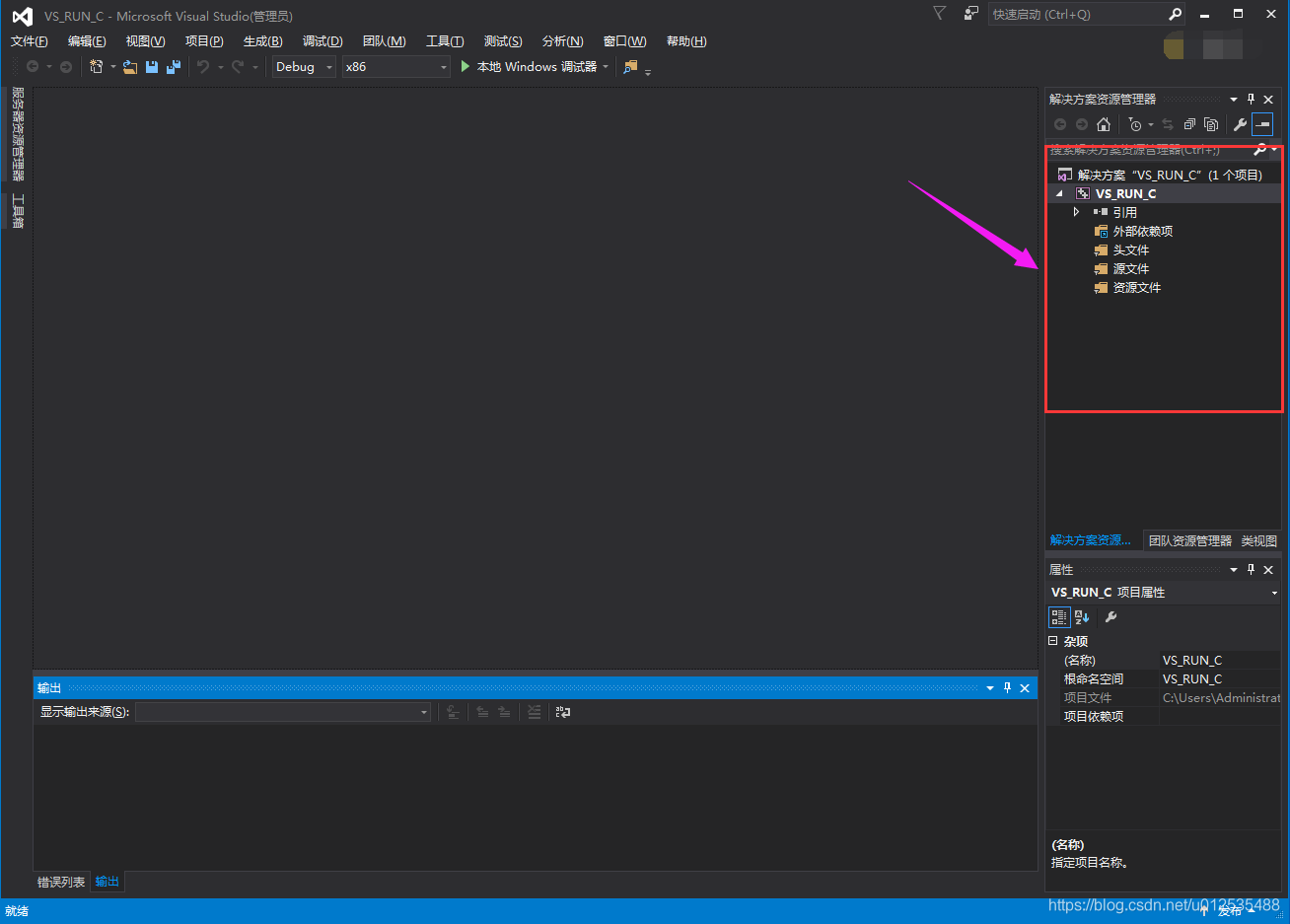
Task: Switch to the 错误列表 tab
Action: 61,882
